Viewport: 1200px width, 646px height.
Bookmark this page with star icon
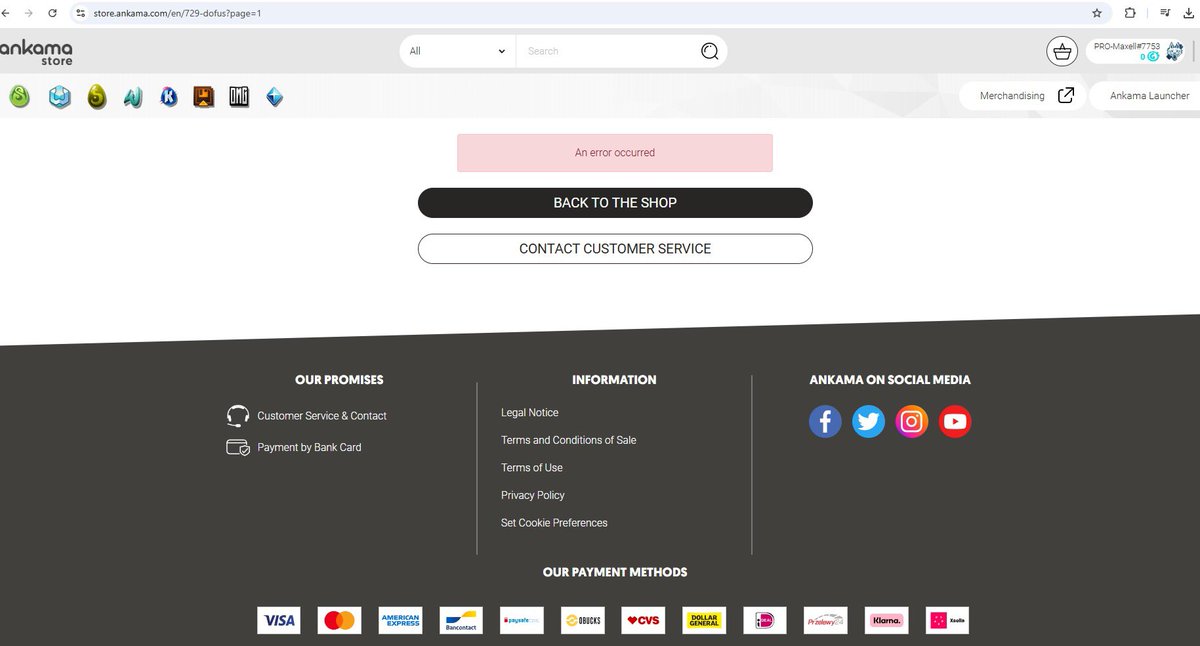click(x=1097, y=13)
